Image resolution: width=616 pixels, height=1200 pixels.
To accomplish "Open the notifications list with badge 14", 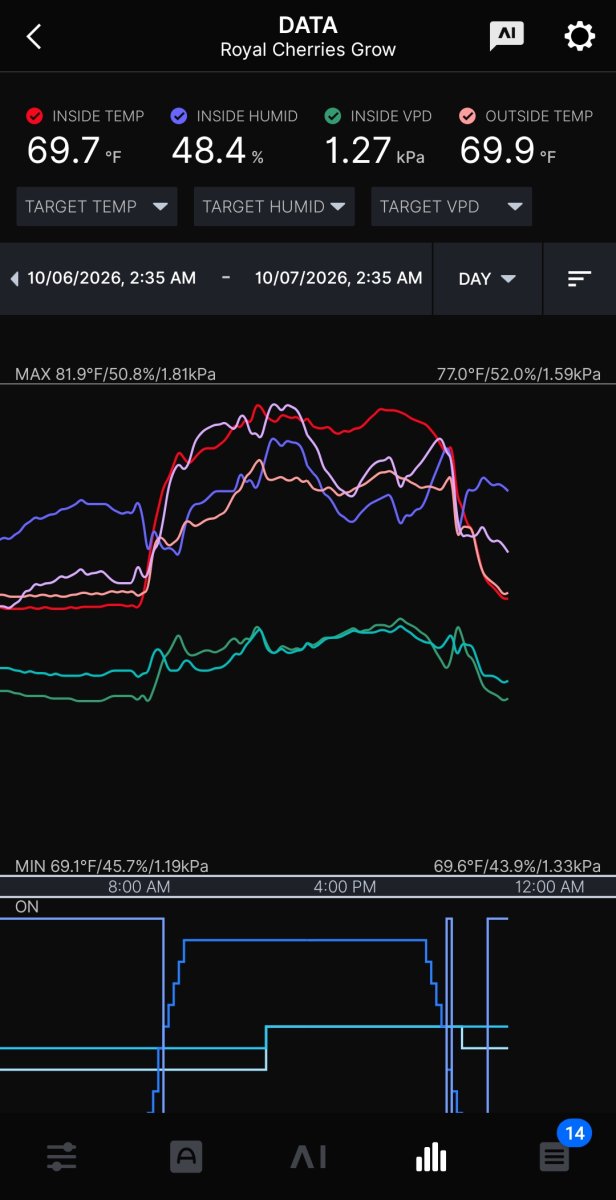I will [x=555, y=1157].
